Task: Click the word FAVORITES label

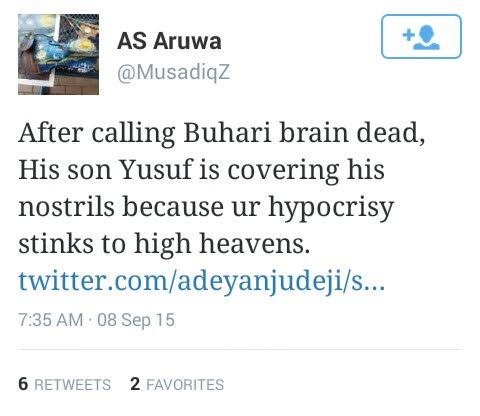Action: click(185, 385)
